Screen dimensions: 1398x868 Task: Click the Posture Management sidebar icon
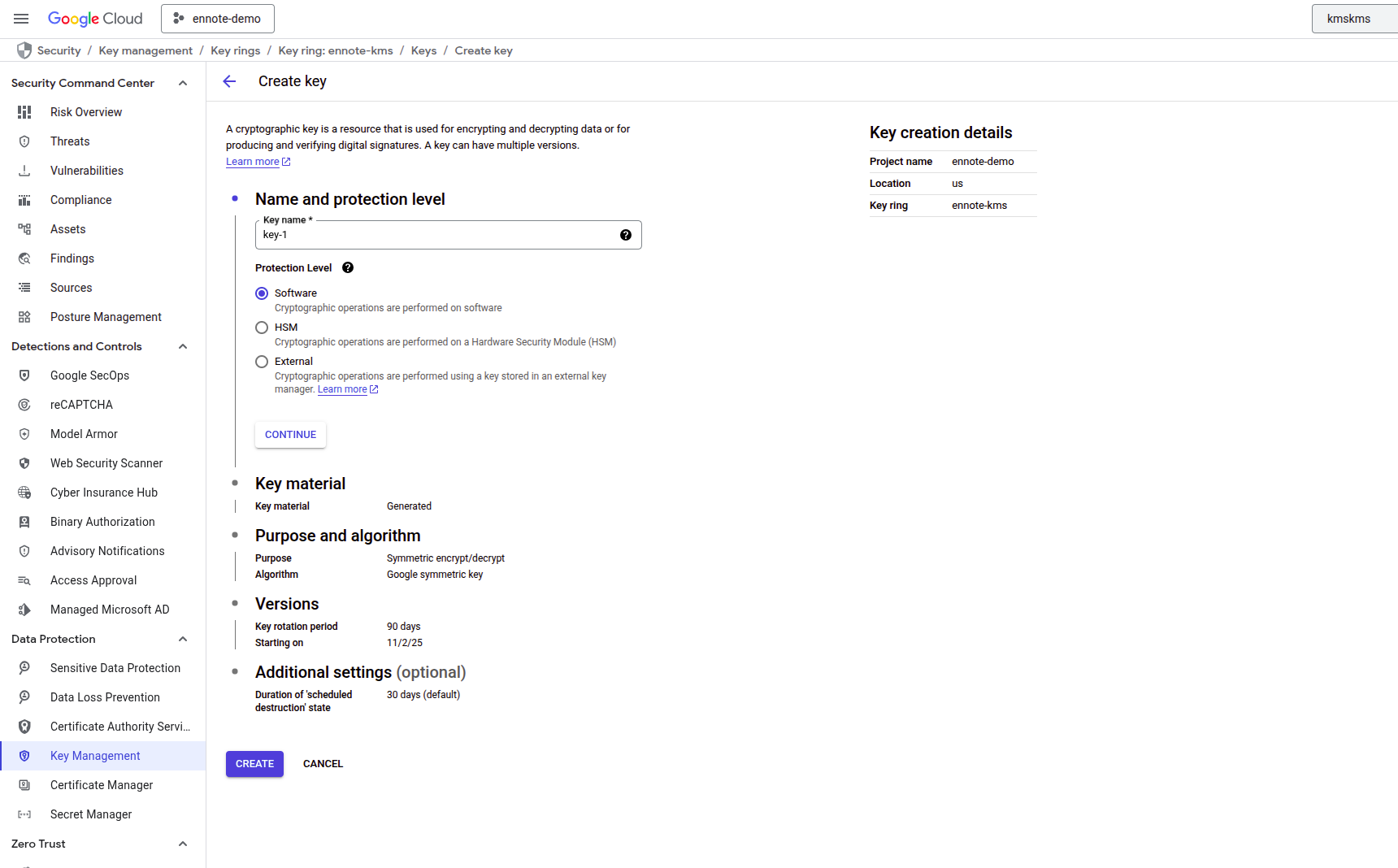click(24, 317)
